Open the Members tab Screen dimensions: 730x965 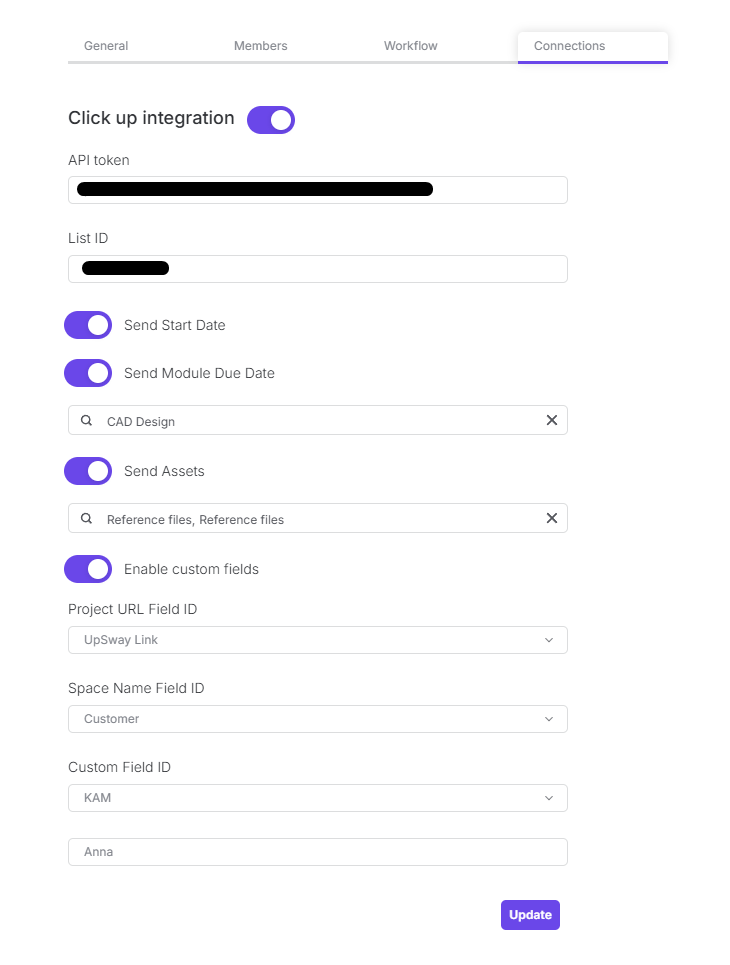[x=260, y=46]
